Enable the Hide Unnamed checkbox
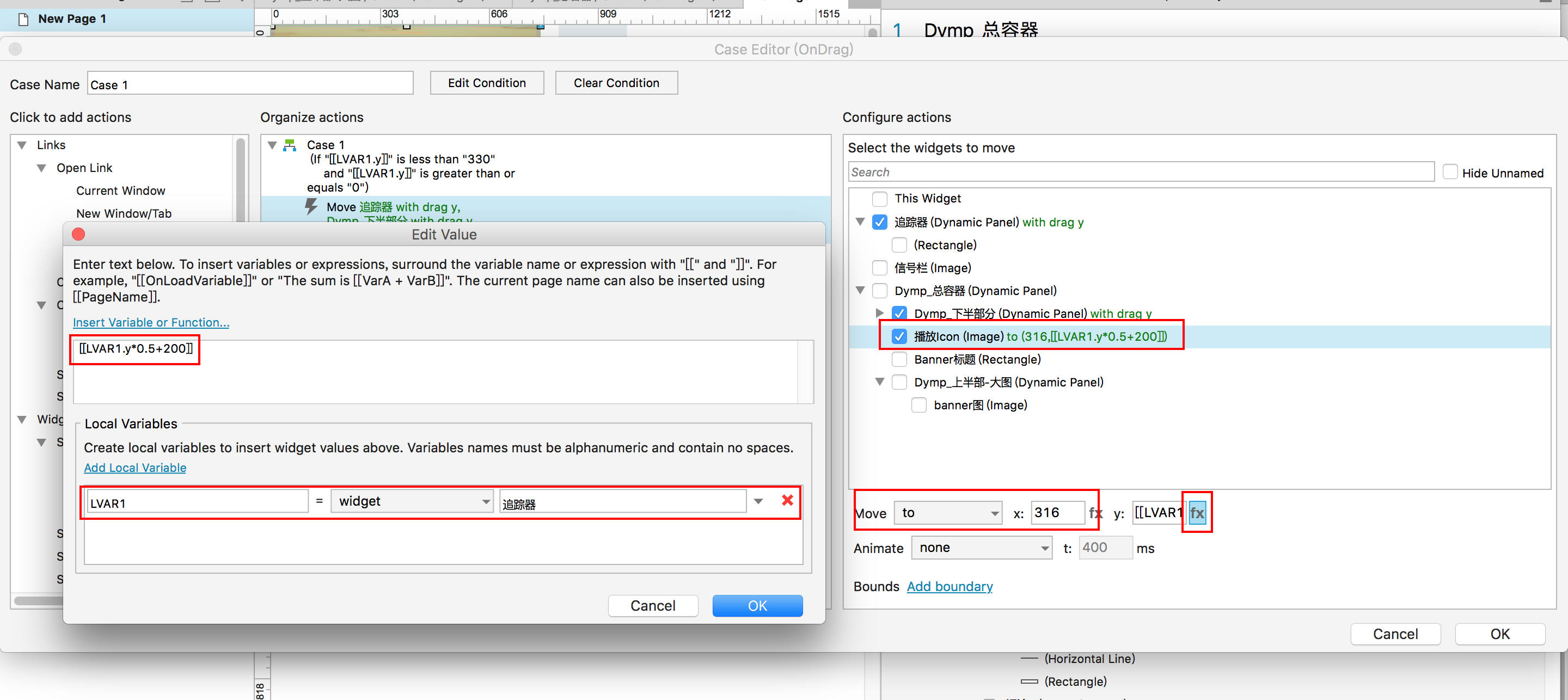 [x=1450, y=172]
